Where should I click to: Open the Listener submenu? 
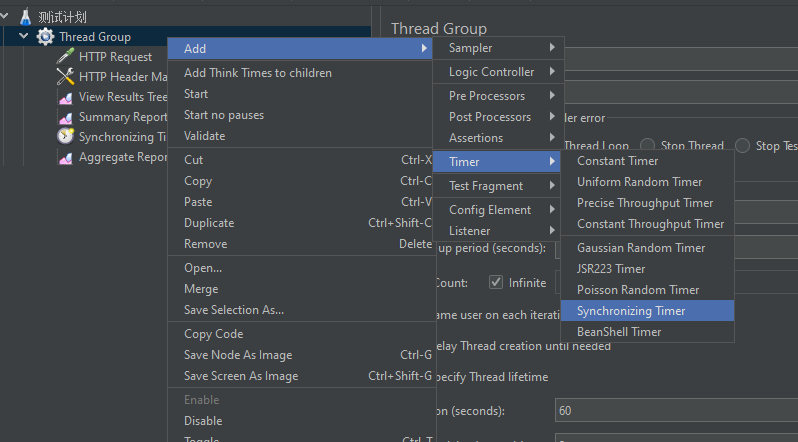point(498,231)
